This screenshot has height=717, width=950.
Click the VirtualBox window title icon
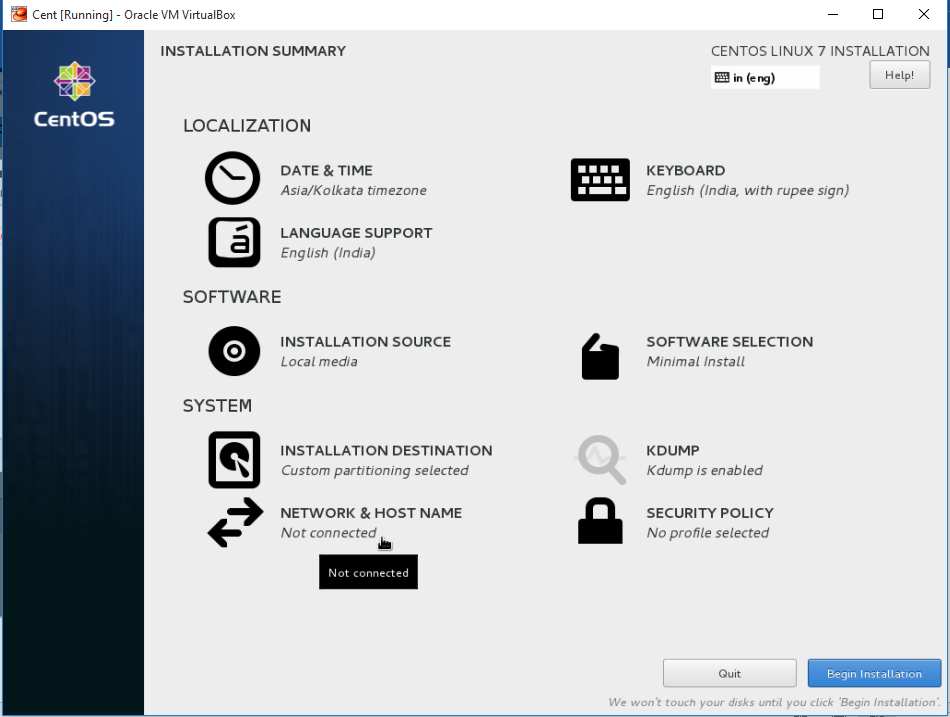[19, 14]
